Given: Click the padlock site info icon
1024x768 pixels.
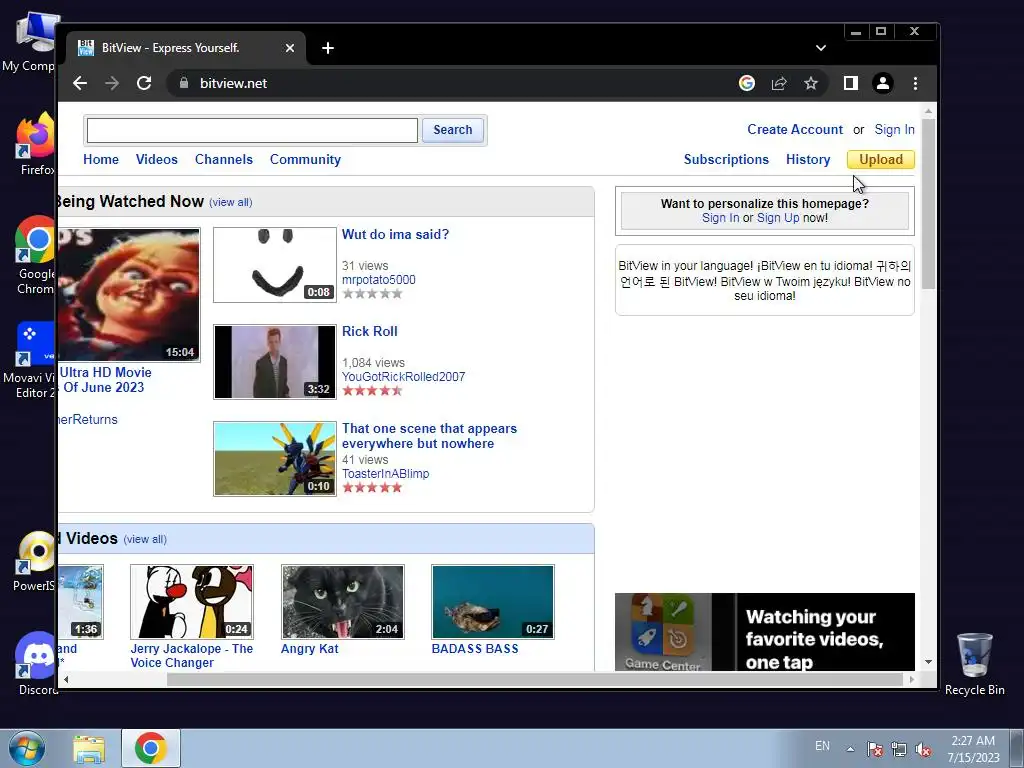Looking at the screenshot, I should coord(184,83).
